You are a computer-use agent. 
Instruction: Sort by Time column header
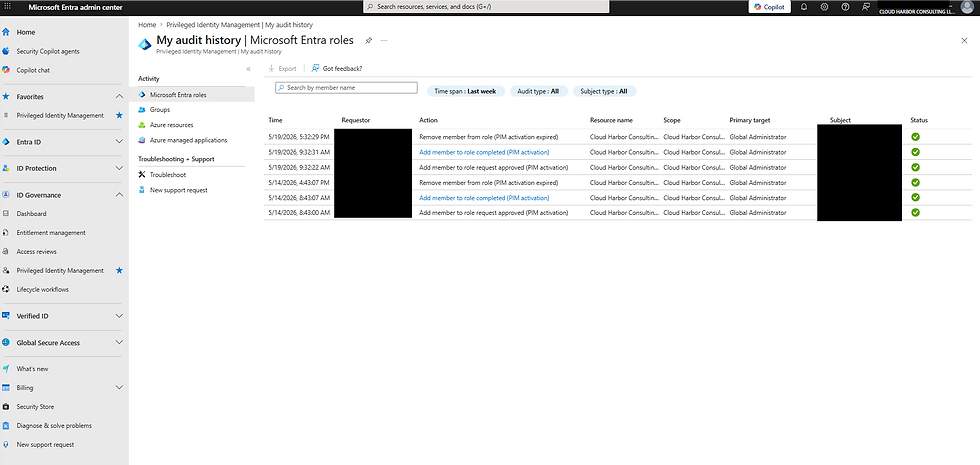tap(275, 120)
